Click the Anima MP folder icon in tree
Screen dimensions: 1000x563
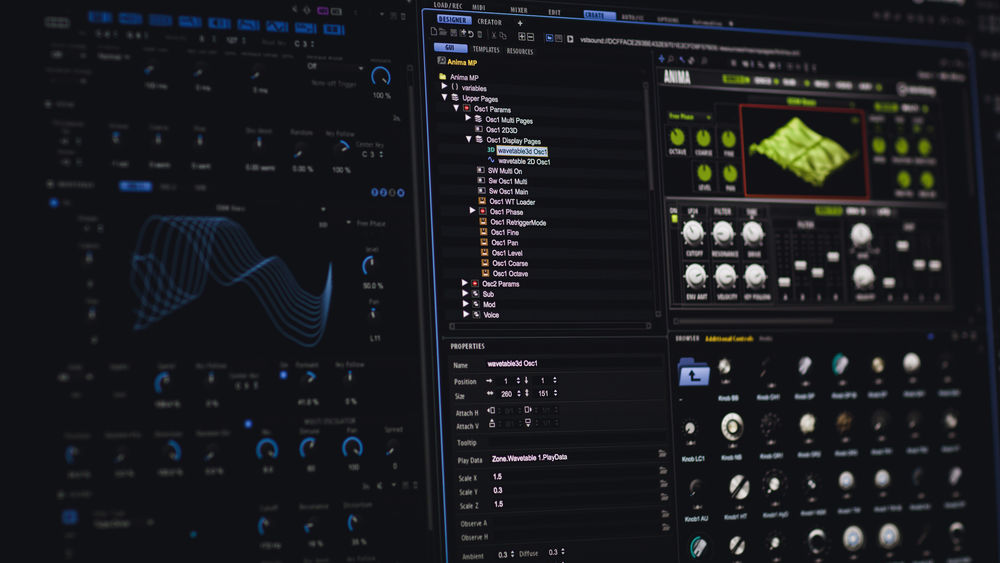pyautogui.click(x=442, y=76)
